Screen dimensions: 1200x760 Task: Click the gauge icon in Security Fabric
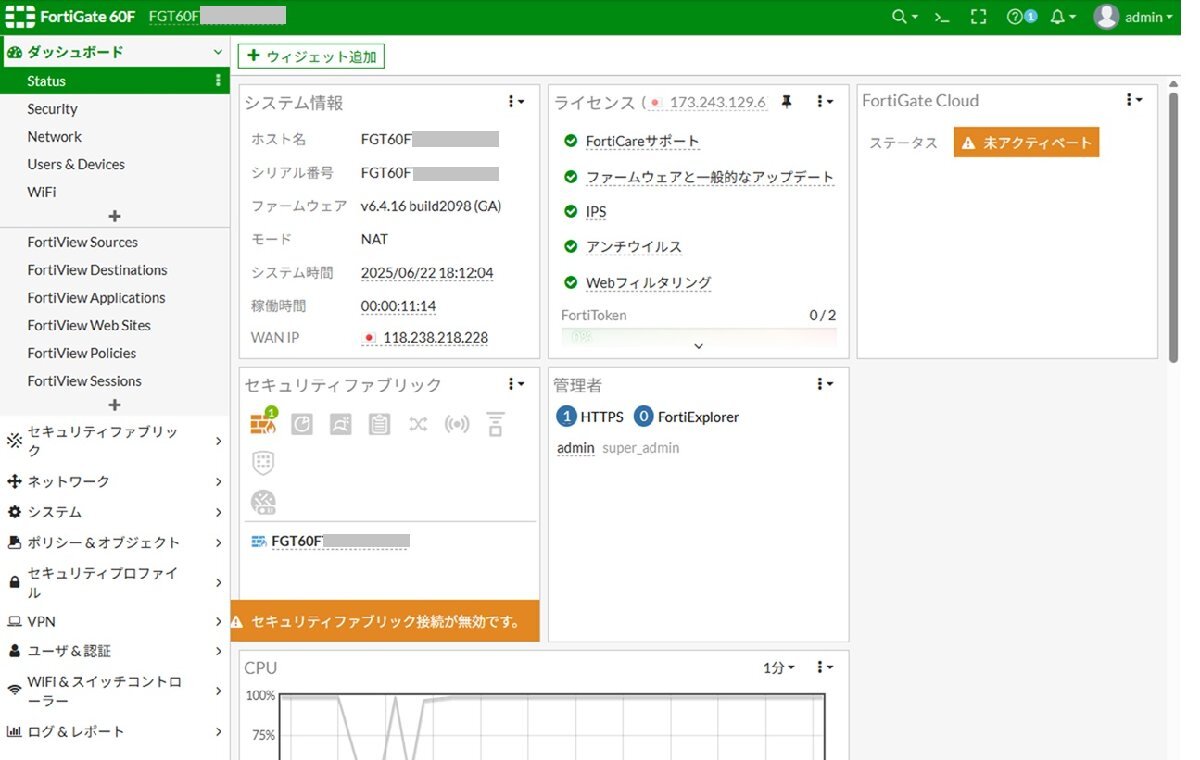click(x=263, y=502)
